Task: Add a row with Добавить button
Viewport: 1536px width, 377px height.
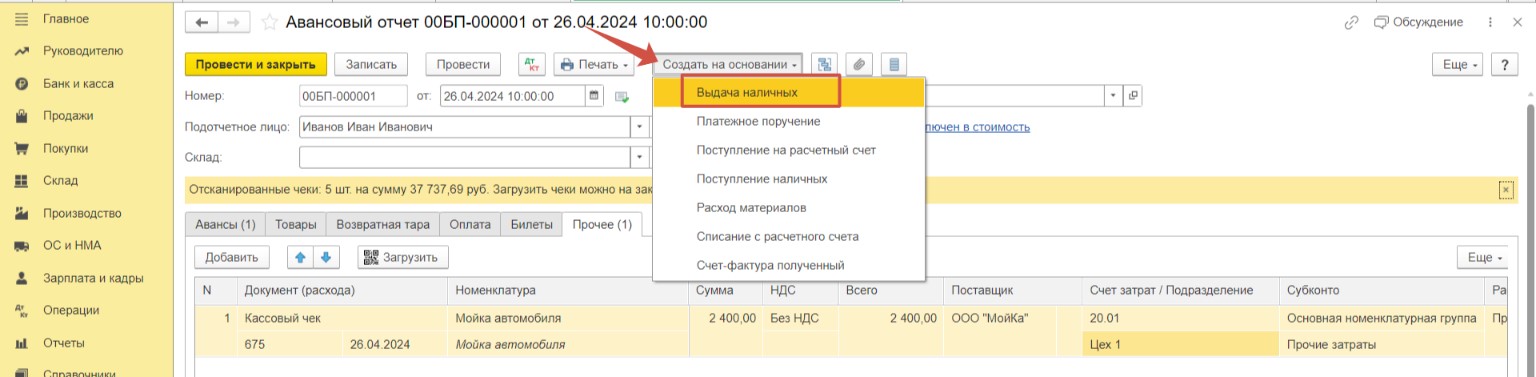Action: click(231, 257)
